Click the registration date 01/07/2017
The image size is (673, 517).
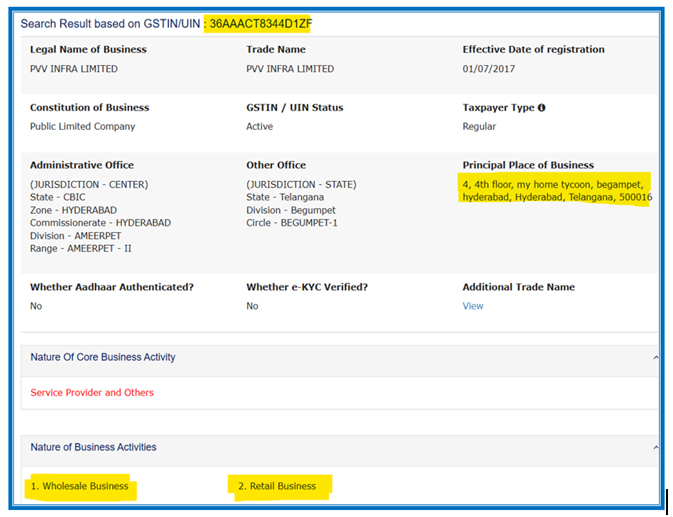tap(488, 69)
